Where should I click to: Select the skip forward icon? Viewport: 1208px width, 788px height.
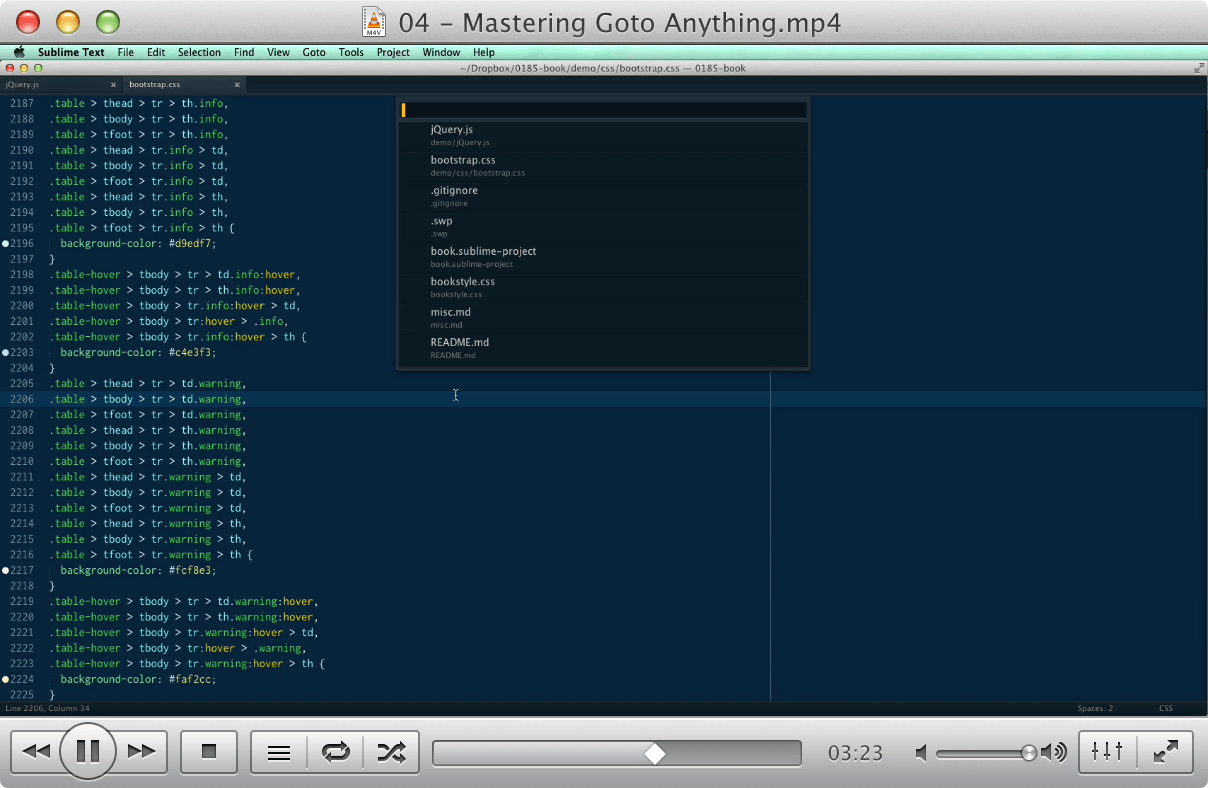pos(140,751)
